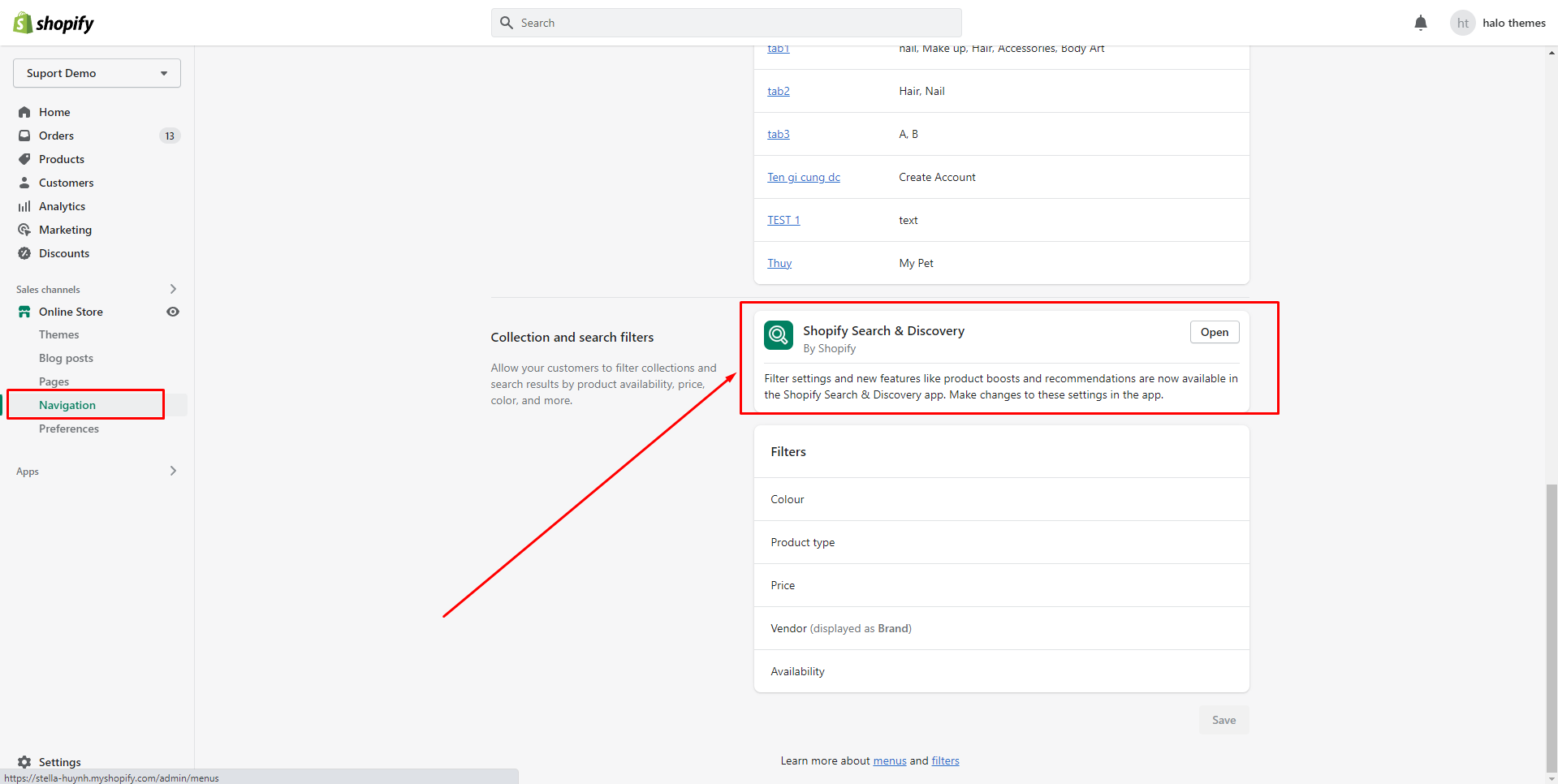Open the tab1 menu link

click(x=778, y=49)
